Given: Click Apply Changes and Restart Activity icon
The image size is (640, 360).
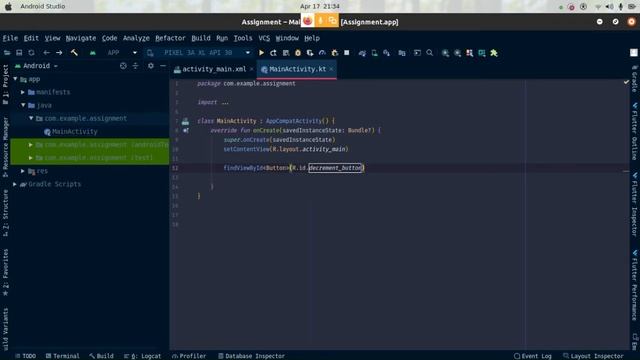Looking at the screenshot, I should (x=273, y=53).
